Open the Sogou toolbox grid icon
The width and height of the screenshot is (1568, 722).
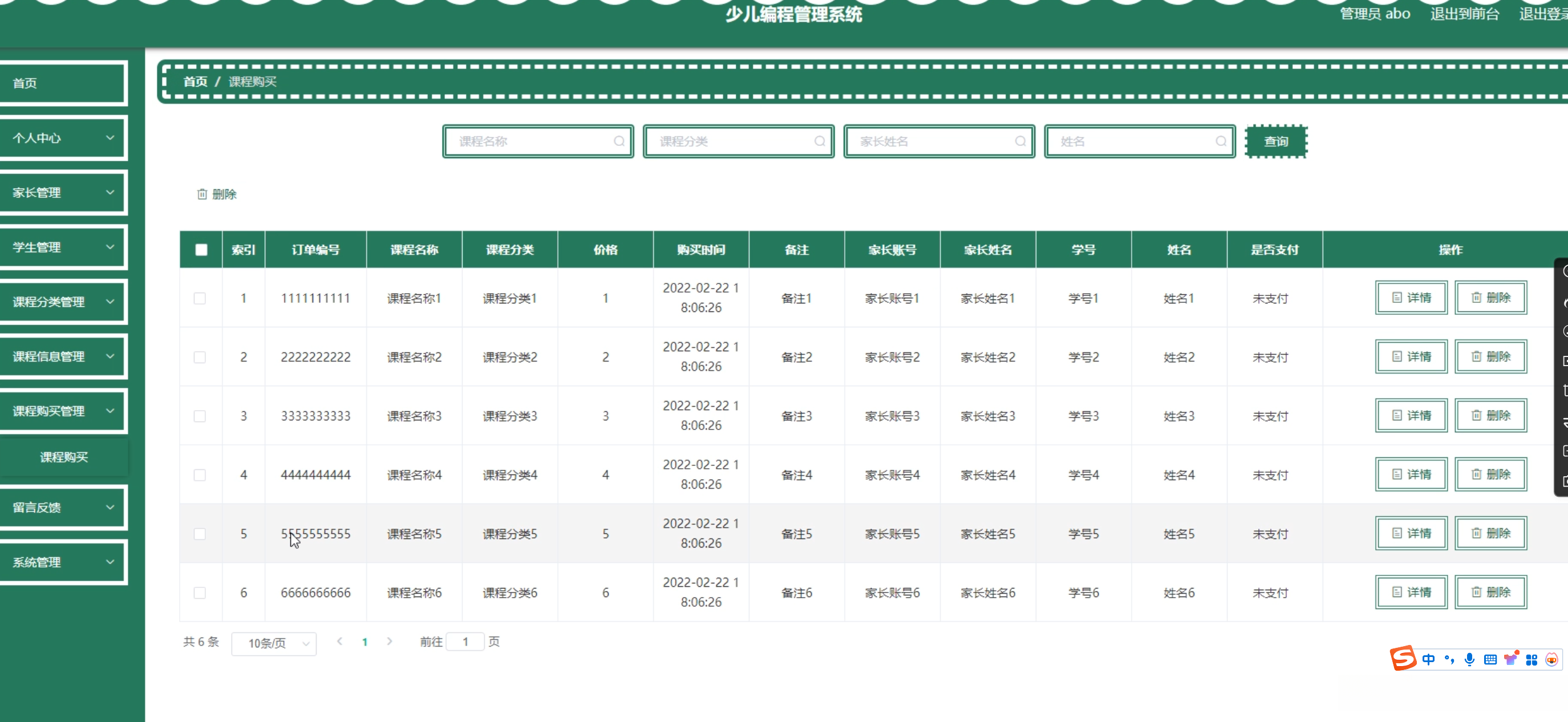point(1531,659)
